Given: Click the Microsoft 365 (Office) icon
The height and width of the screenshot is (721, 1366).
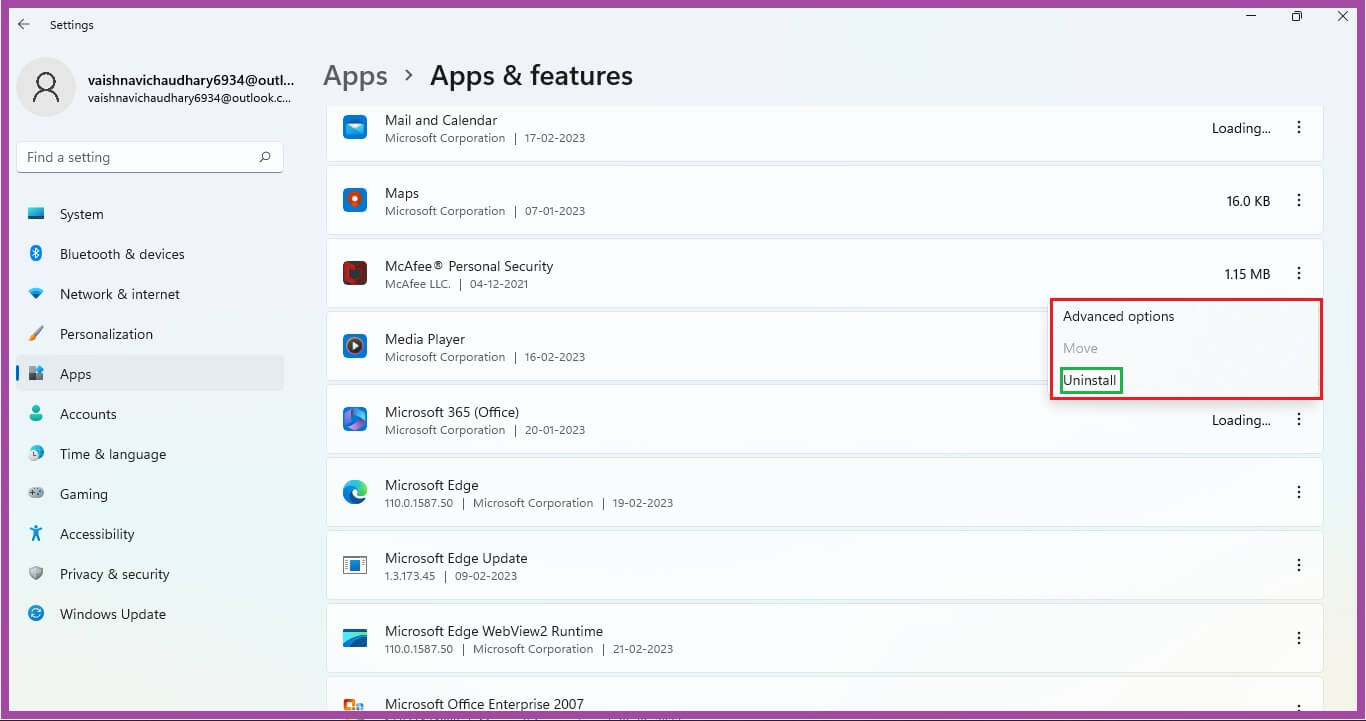Looking at the screenshot, I should point(355,419).
